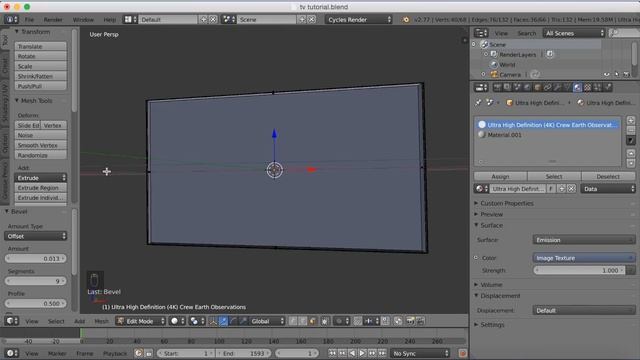Click the Assign material button
This screenshot has height=360, width=640.
coord(500,176)
